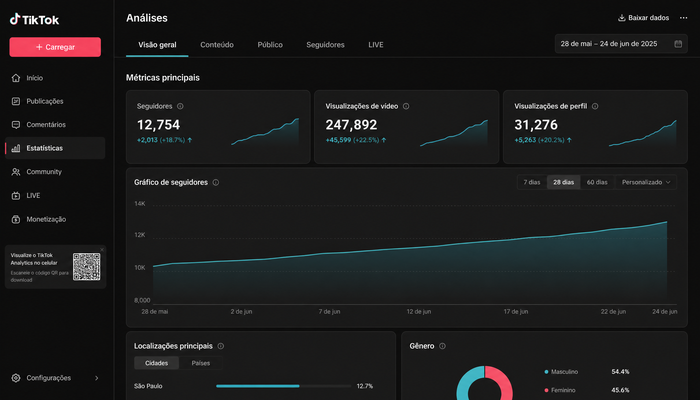Open the date range picker field

point(621,44)
